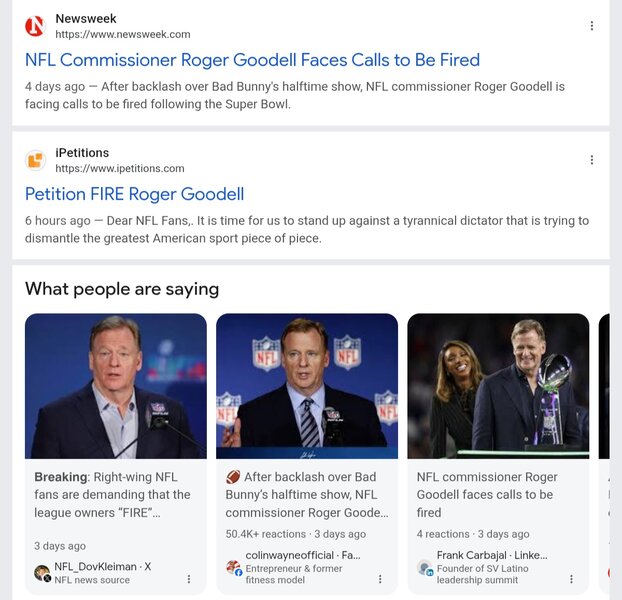Open options menu on colinwayneofficial card

pyautogui.click(x=380, y=579)
